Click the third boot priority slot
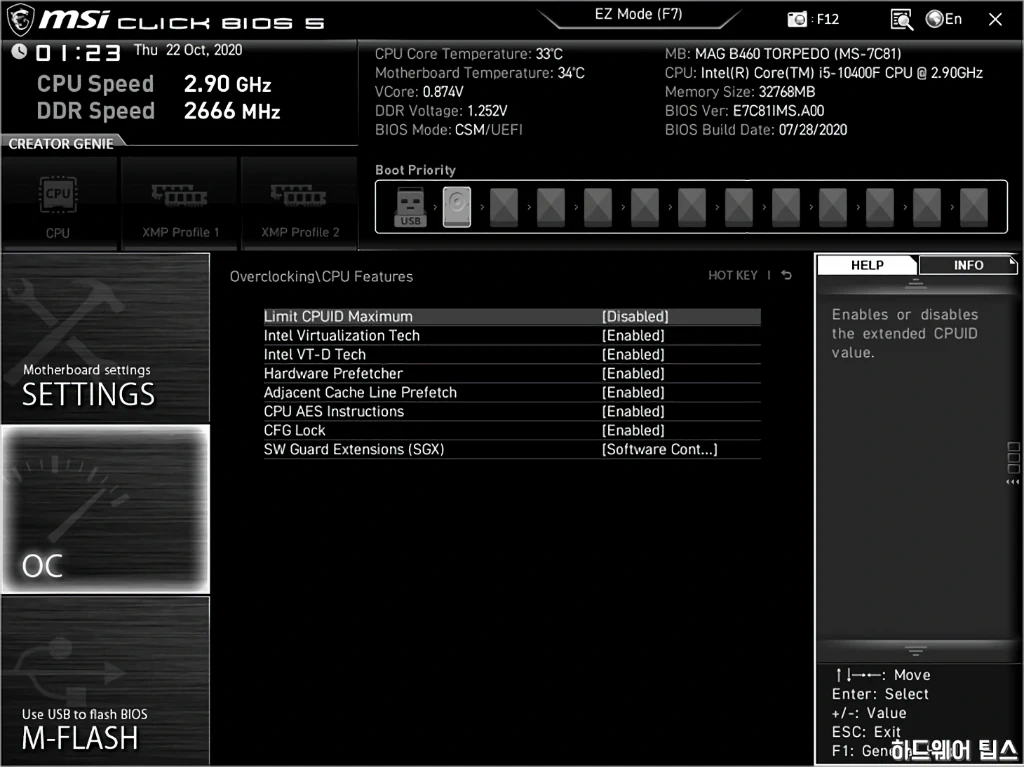 [504, 207]
